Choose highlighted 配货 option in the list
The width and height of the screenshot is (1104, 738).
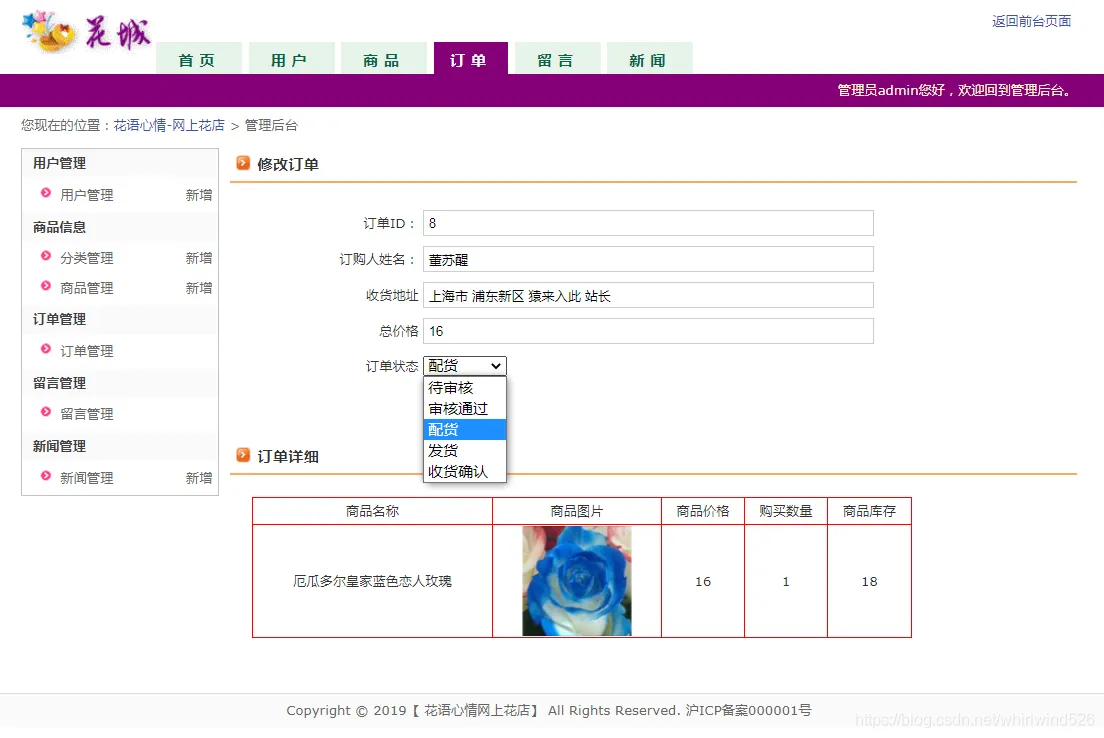(465, 430)
